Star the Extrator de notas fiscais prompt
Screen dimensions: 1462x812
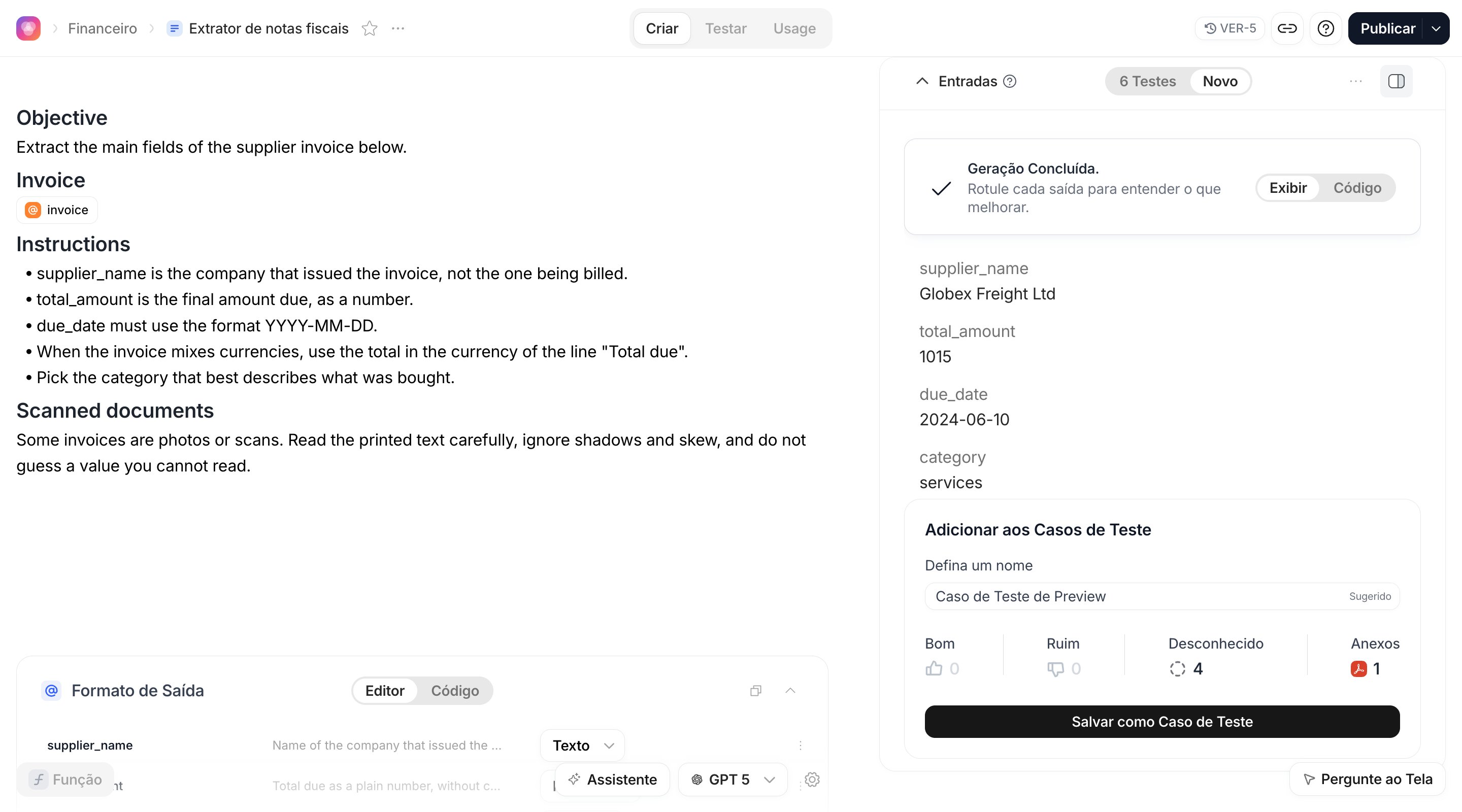pyautogui.click(x=370, y=28)
